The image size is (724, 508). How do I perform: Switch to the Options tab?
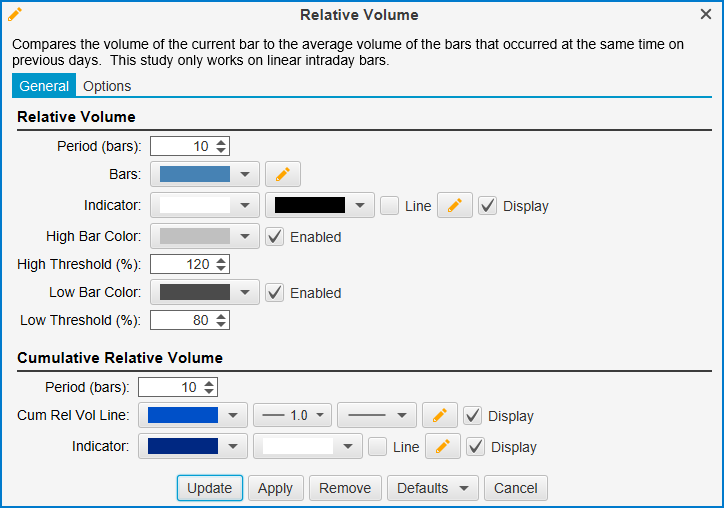pos(107,86)
